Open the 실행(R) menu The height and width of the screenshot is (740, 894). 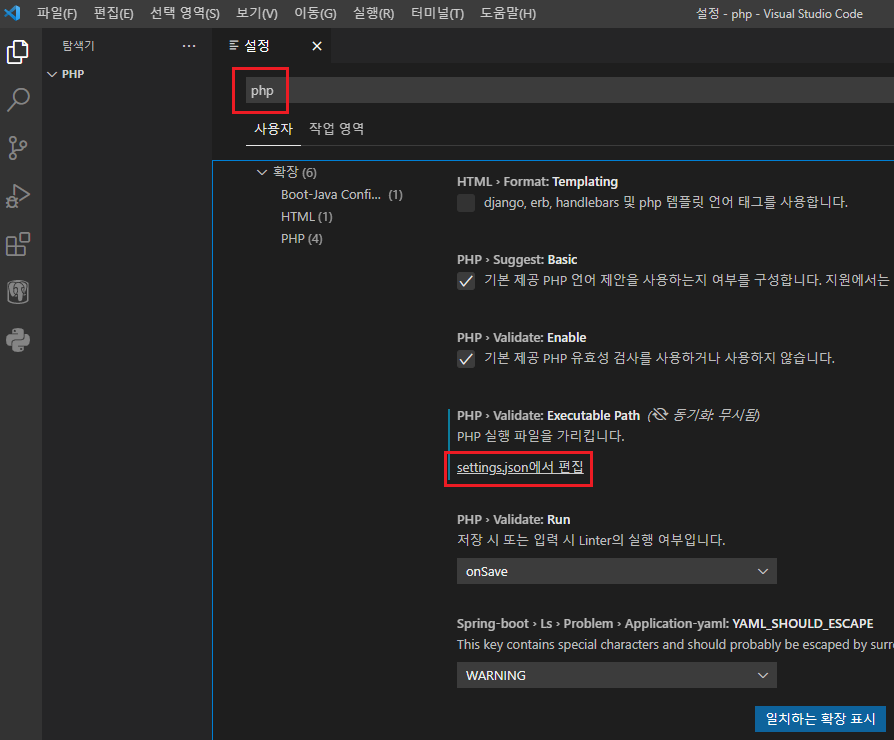click(373, 13)
